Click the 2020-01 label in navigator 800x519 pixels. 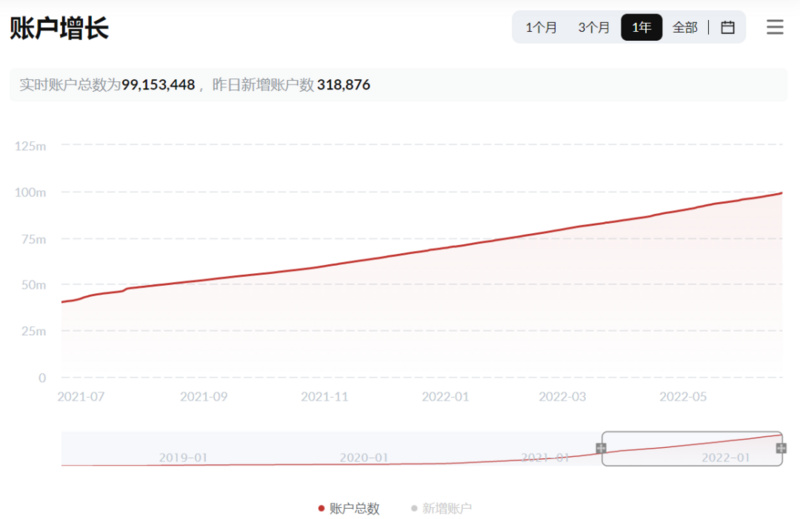point(364,457)
